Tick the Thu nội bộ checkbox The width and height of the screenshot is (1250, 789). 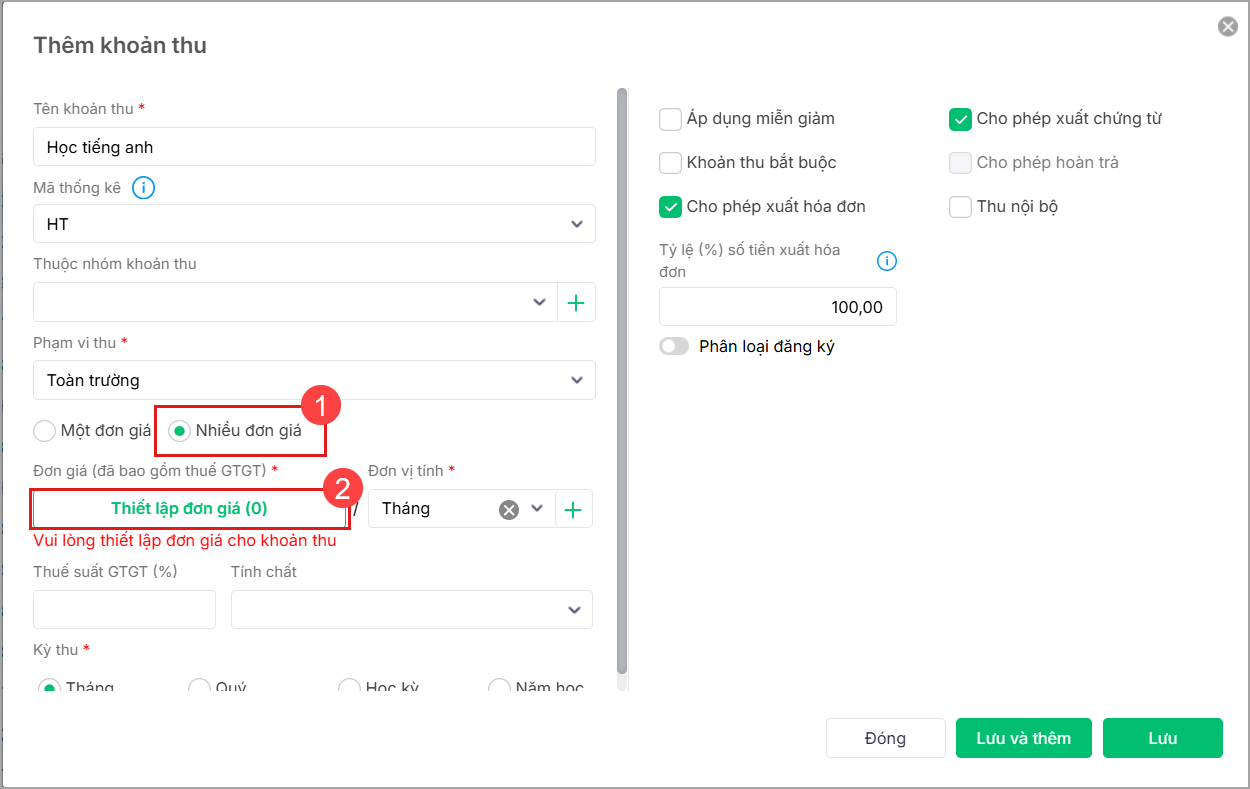coord(960,207)
